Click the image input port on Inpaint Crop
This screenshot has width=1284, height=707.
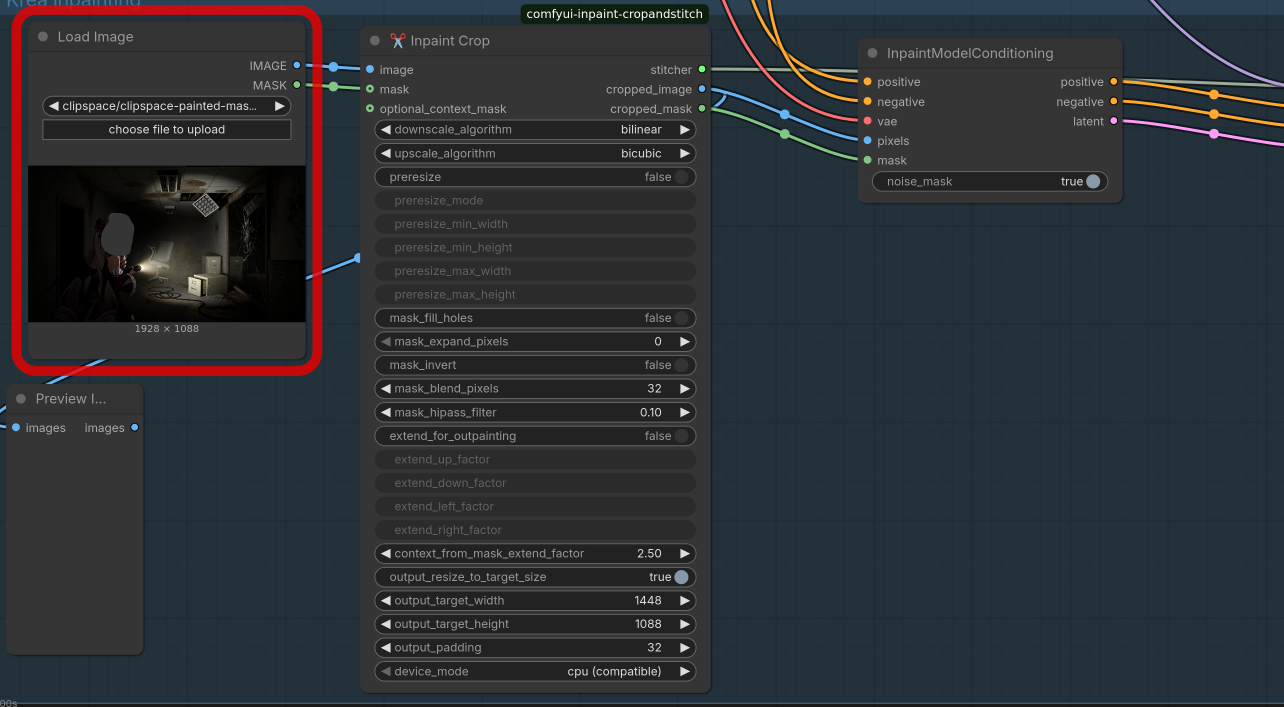[x=370, y=70]
